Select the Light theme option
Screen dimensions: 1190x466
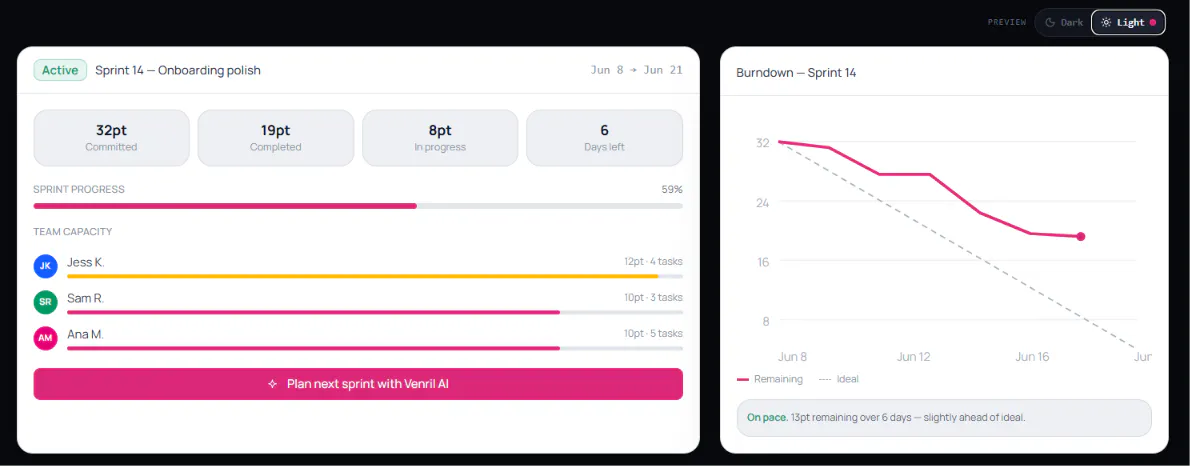[1128, 22]
